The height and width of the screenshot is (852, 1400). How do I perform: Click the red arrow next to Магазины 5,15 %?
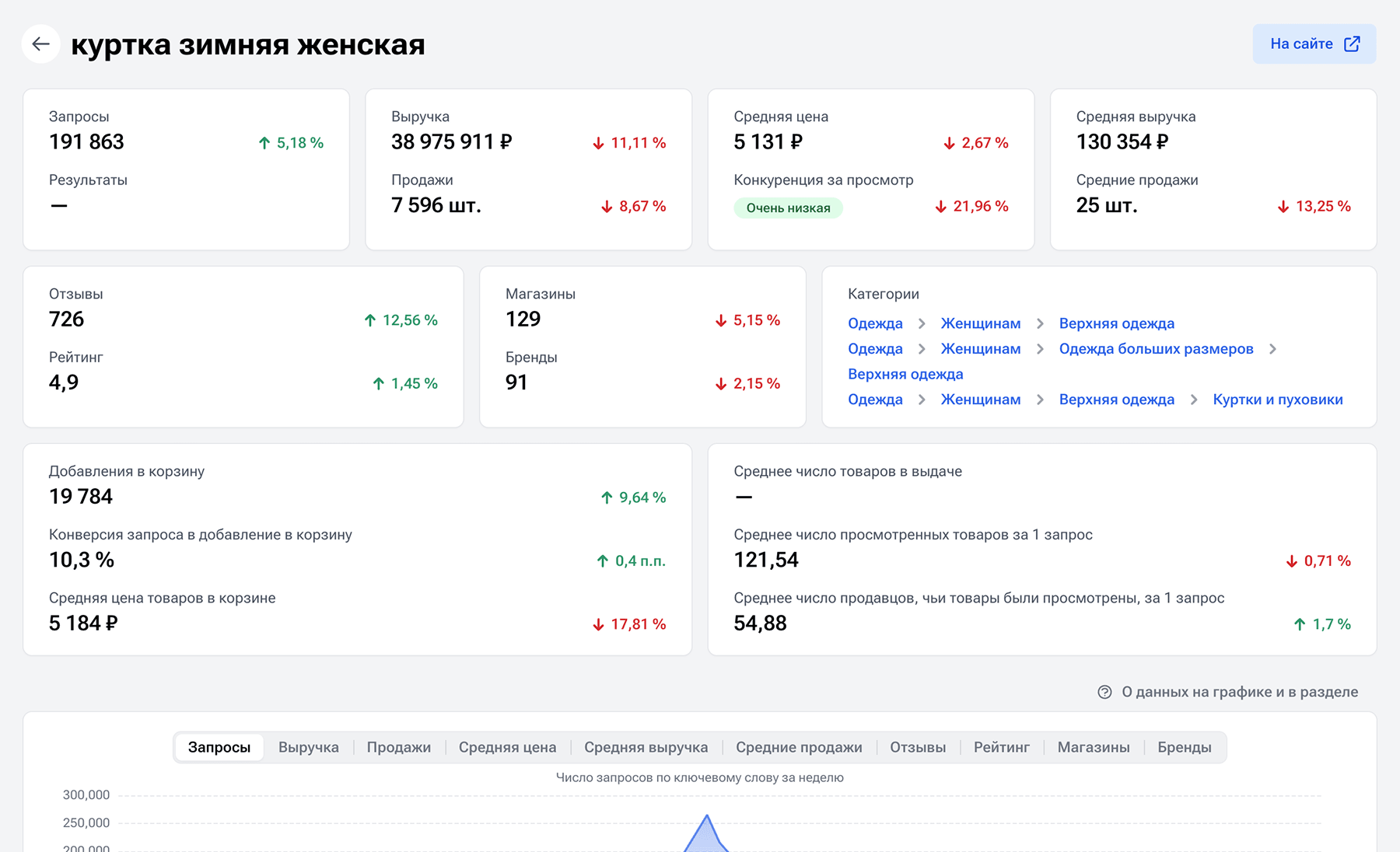point(721,320)
